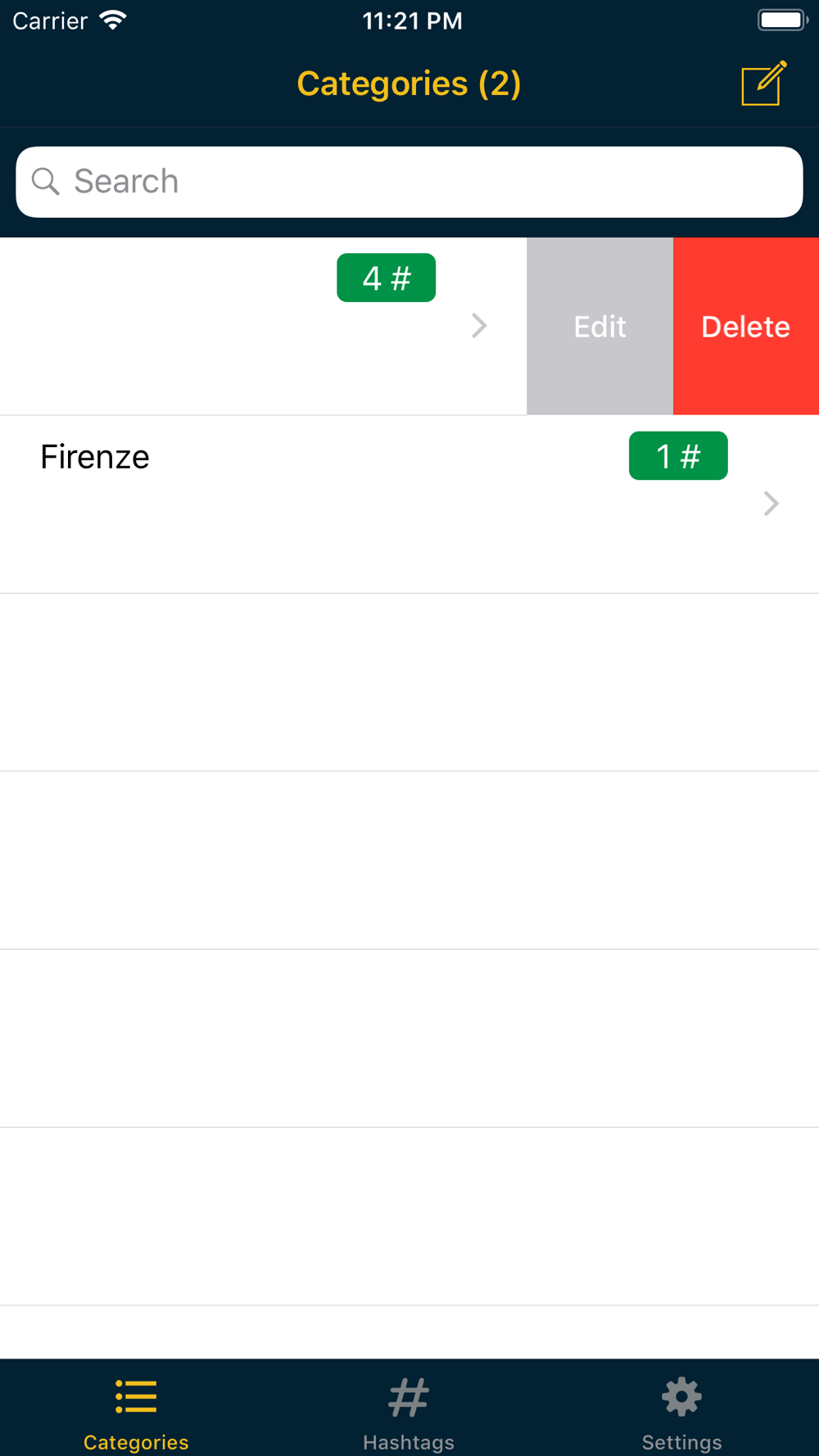Tap the red Delete swipe button
819x1456 pixels.
(x=746, y=326)
